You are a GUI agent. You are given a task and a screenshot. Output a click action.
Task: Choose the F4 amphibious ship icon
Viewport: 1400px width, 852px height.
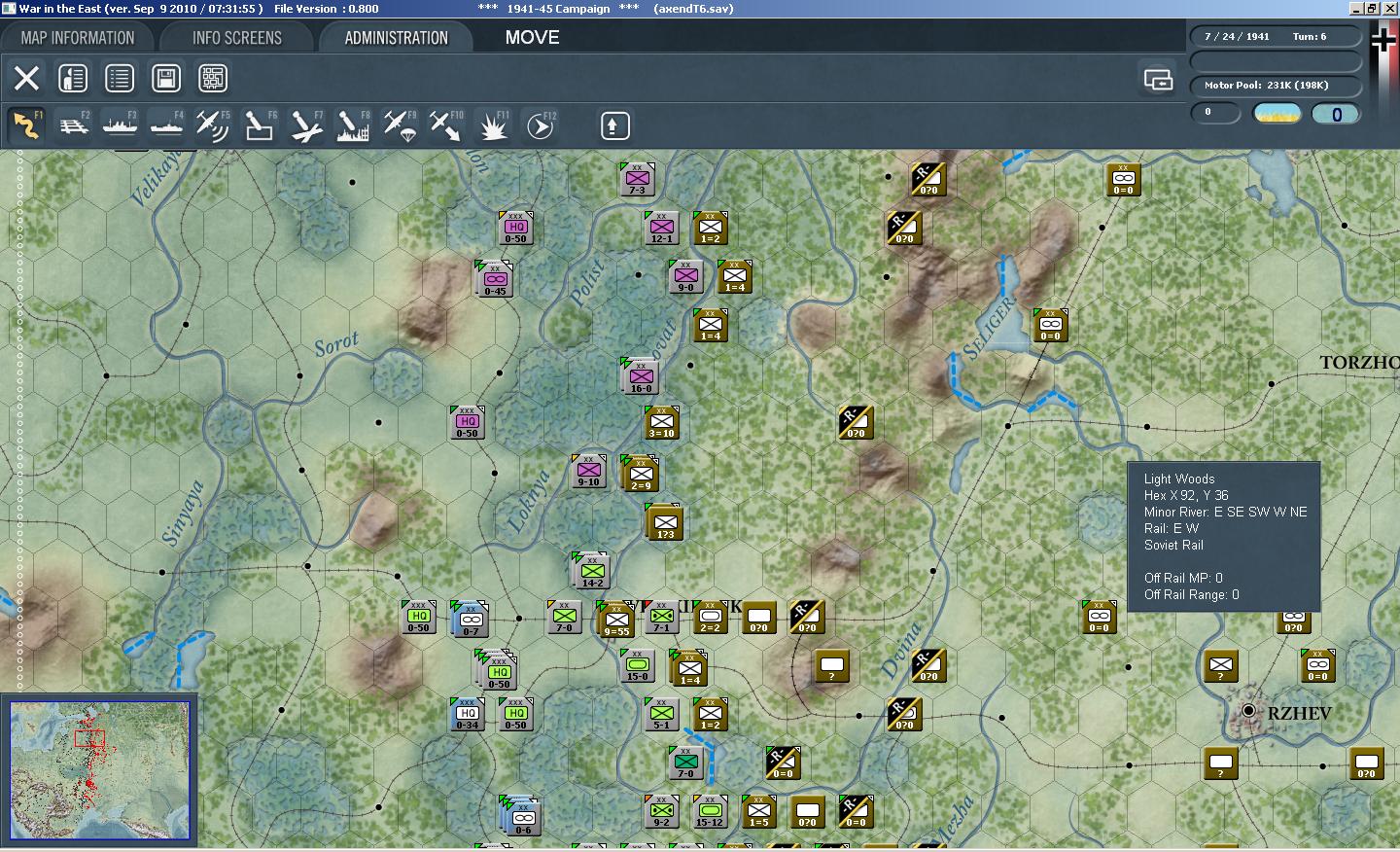166,125
